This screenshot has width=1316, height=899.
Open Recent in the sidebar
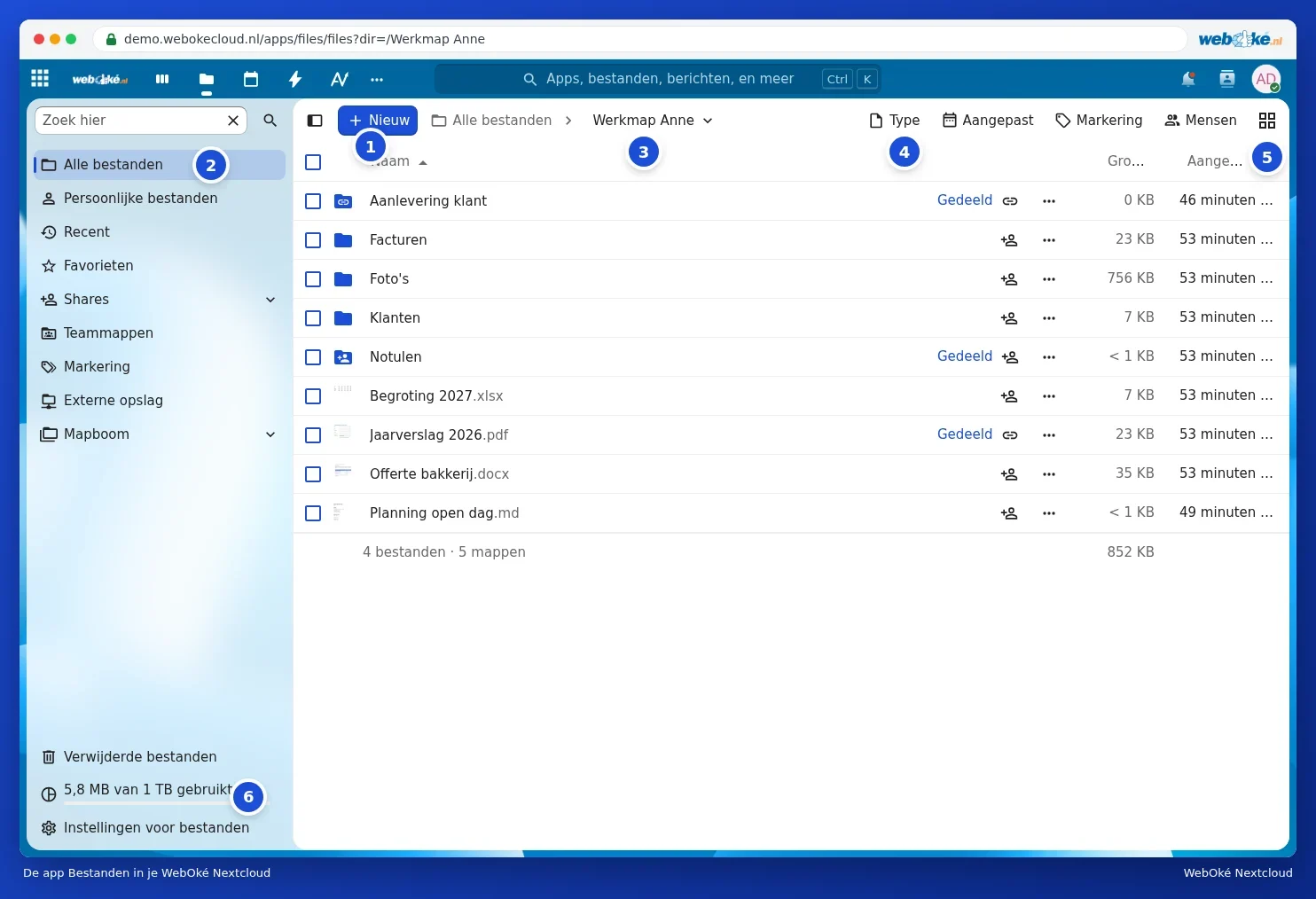coord(160,232)
